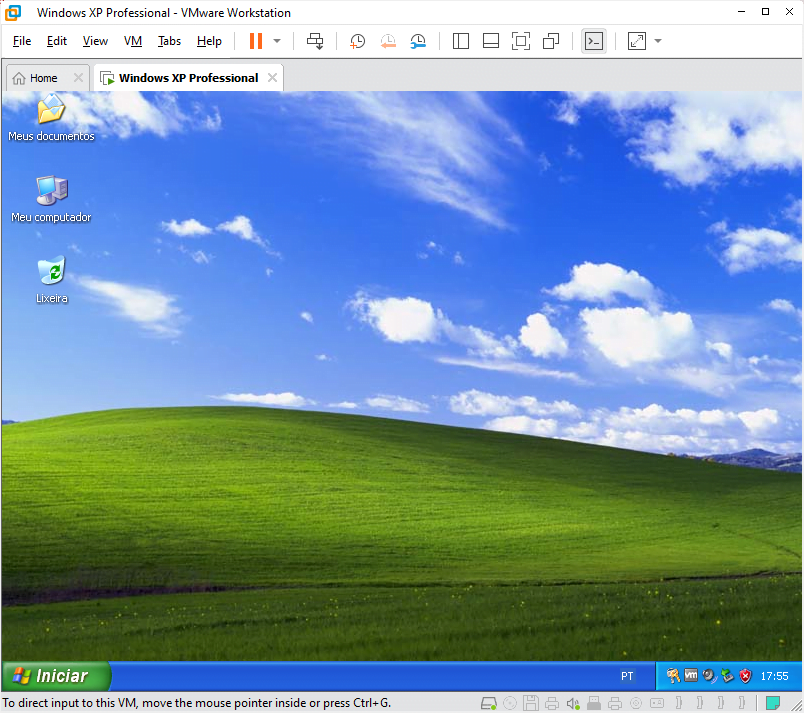Image resolution: width=804 pixels, height=713 pixels.
Task: Open the Snapshot Manager wrench-clock icon
Action: pos(418,41)
